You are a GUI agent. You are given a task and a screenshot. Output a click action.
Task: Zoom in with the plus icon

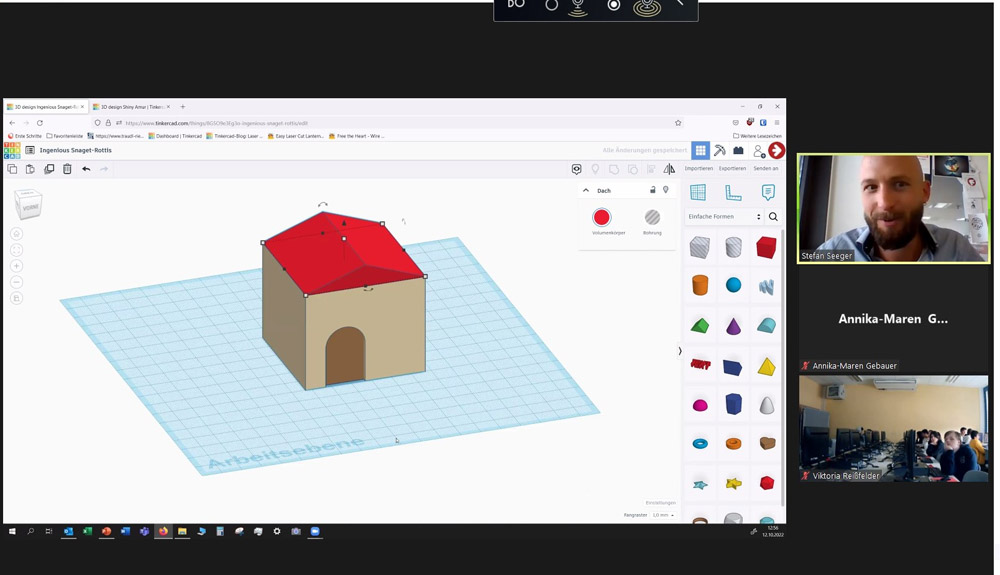click(x=17, y=266)
